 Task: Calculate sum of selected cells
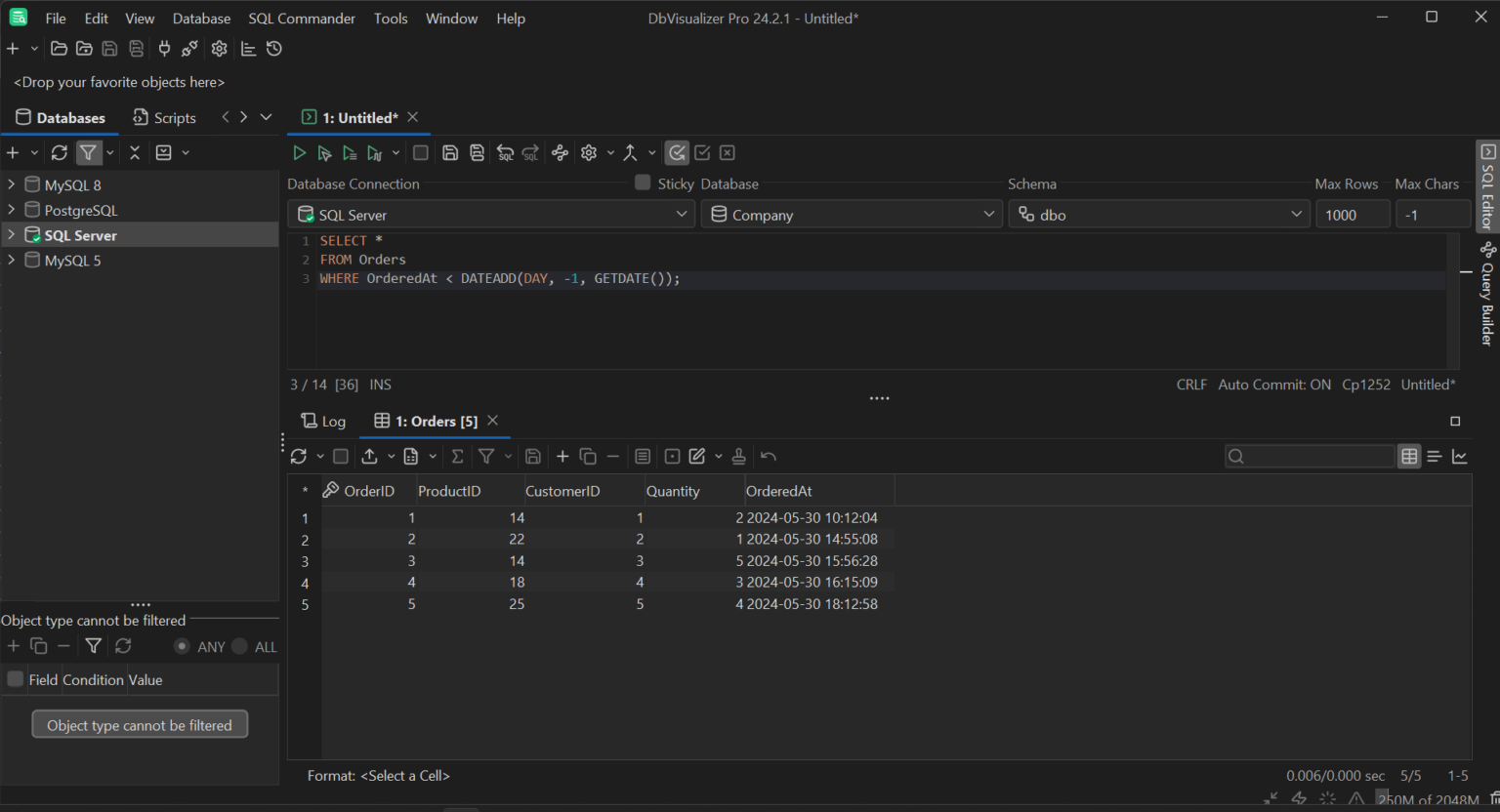point(457,456)
